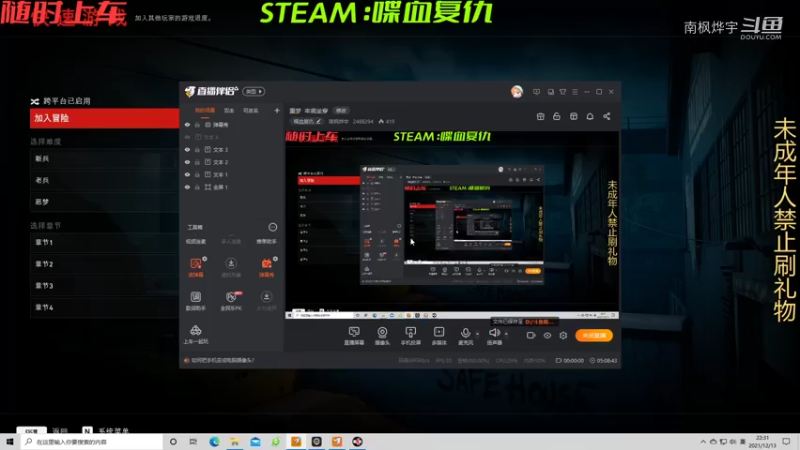Viewport: 800px width, 450px height.
Task: Expand the microphone options arrow
Action: tap(478, 334)
